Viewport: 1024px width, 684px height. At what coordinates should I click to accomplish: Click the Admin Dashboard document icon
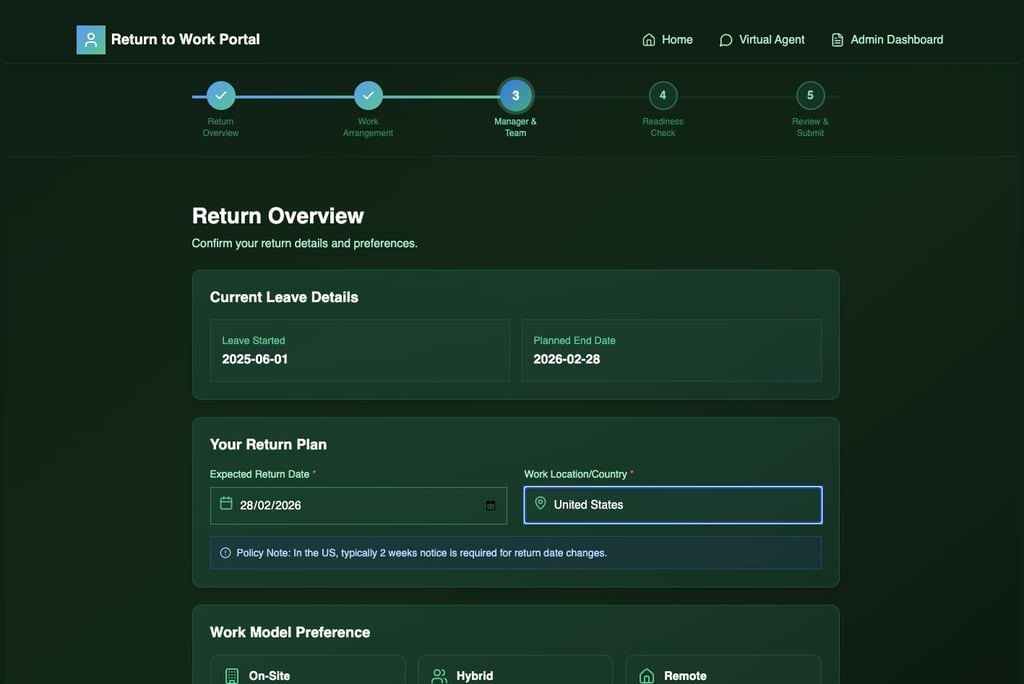838,40
